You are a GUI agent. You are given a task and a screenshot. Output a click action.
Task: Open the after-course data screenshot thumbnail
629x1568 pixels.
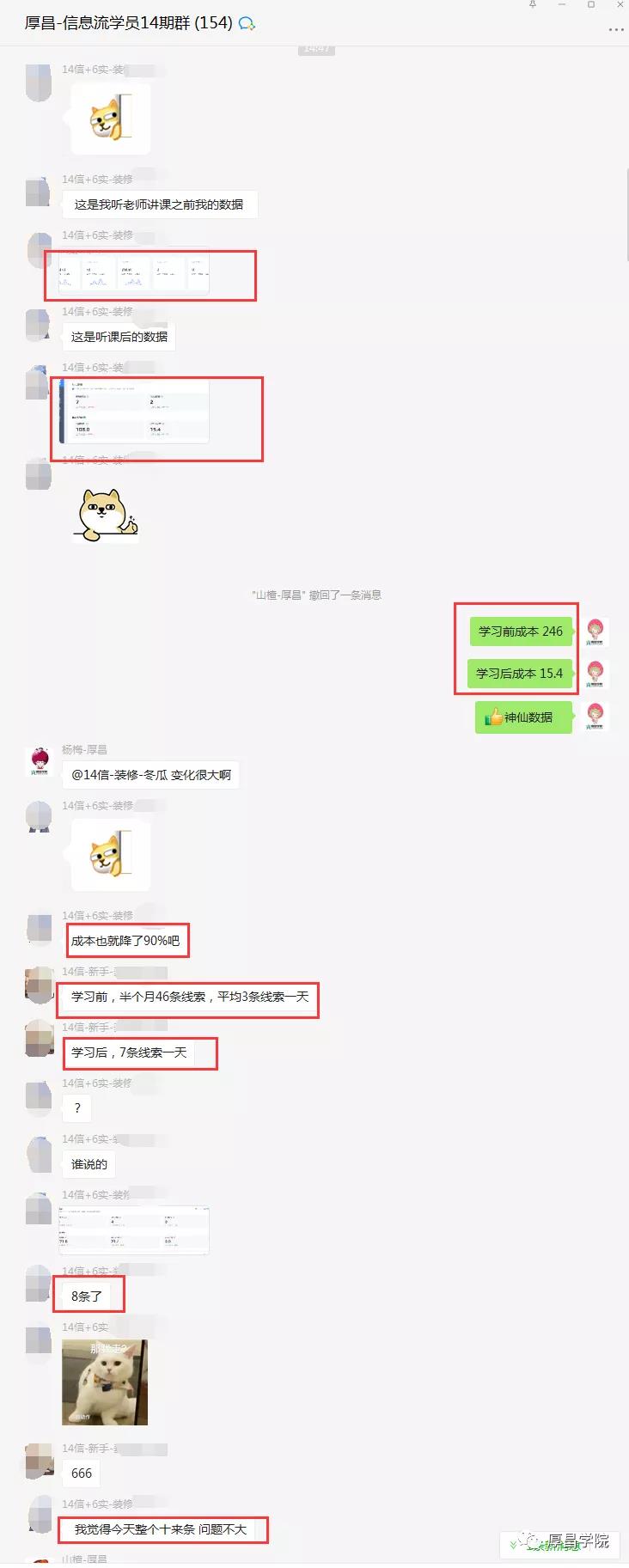[133, 412]
